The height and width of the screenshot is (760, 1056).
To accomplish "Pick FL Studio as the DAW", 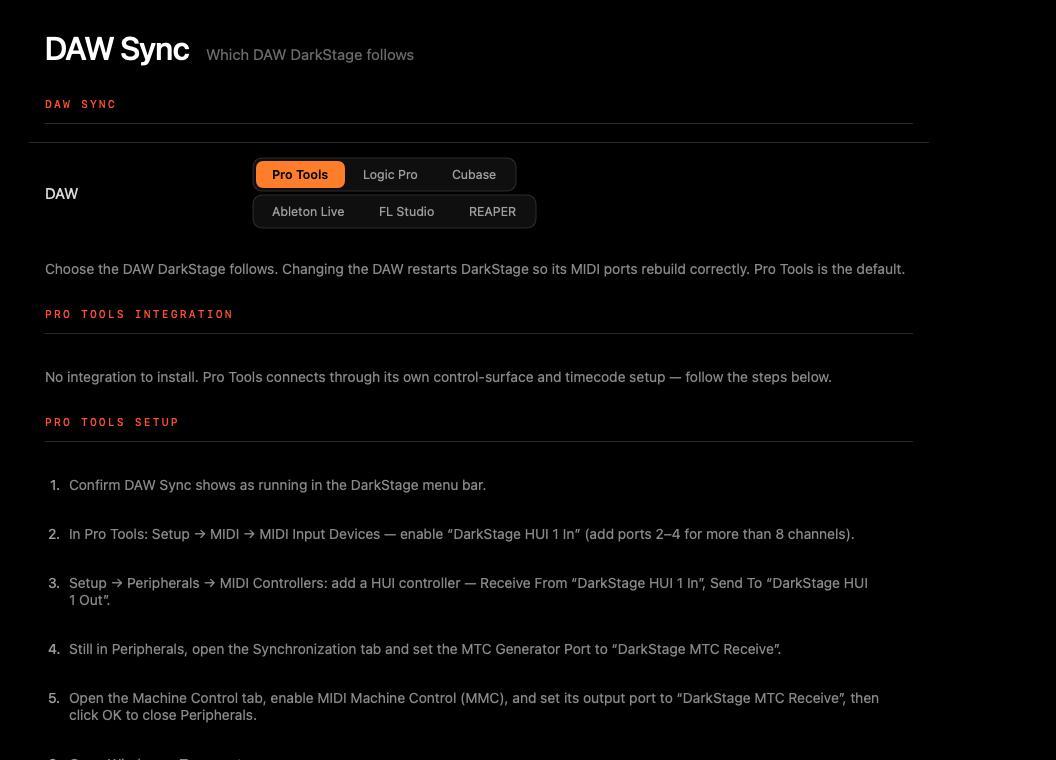I will click(x=406, y=212).
